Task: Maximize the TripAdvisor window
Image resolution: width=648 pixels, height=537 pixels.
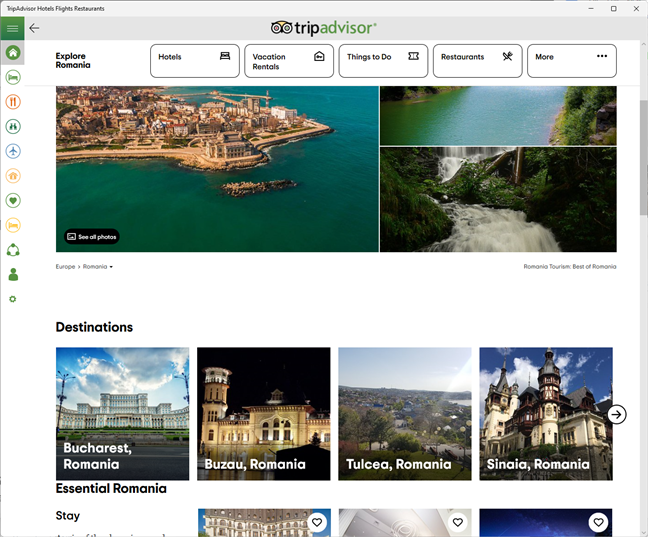Action: click(x=614, y=8)
